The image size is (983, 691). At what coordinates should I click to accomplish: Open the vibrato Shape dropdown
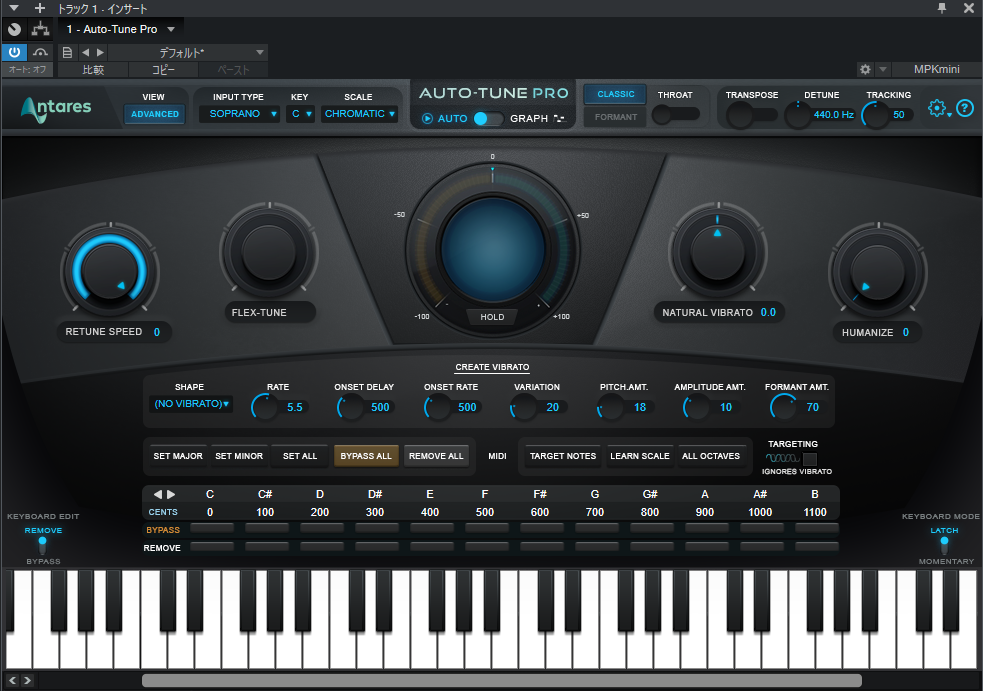[191, 404]
